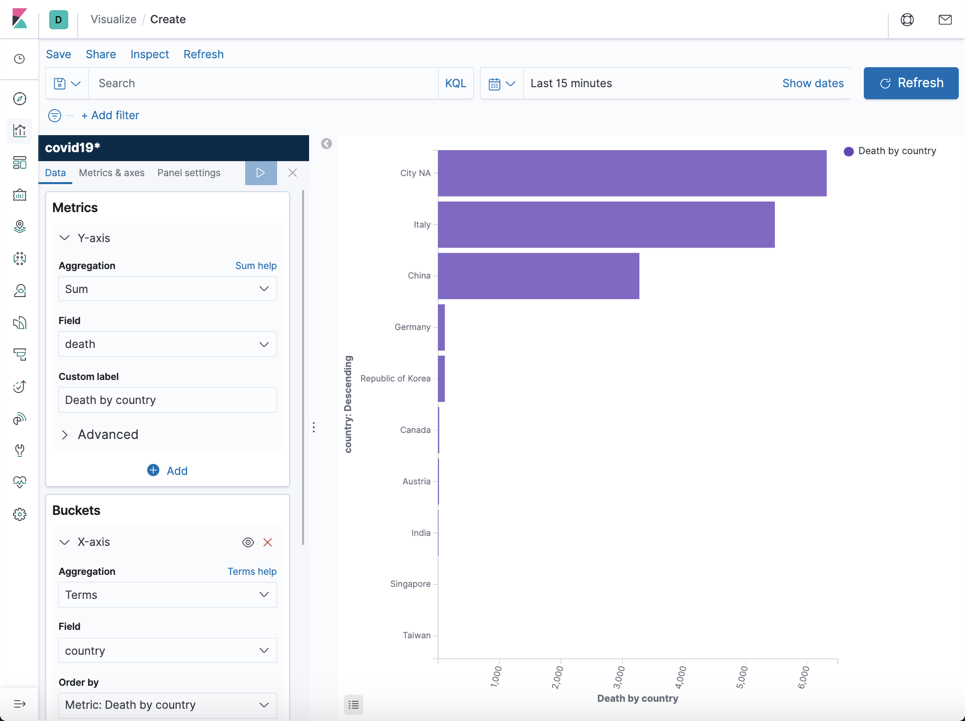Open Dev Tools from the wrench sidebar icon
Screen dimensions: 965x721
point(20,450)
